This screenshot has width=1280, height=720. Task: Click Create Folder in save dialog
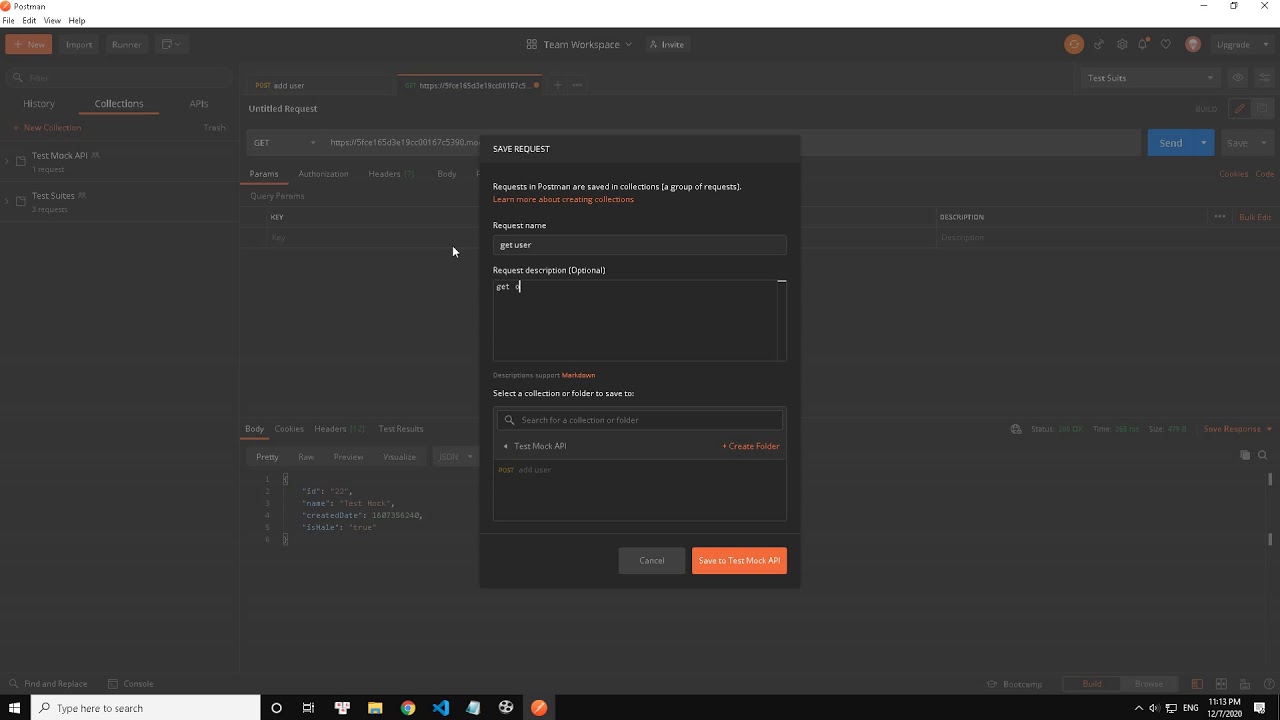tap(751, 446)
